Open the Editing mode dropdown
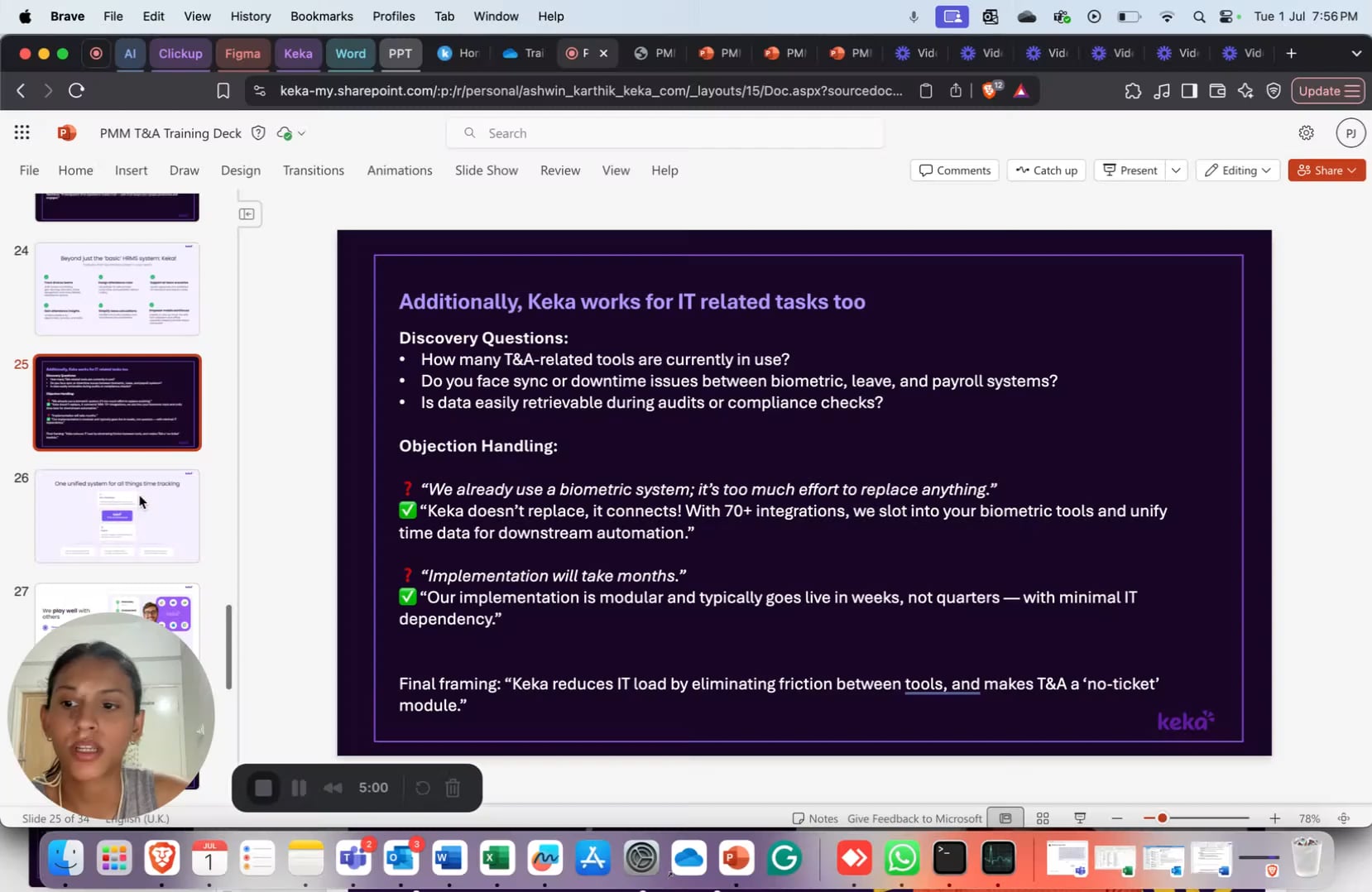The height and width of the screenshot is (892, 1372). (x=1238, y=170)
